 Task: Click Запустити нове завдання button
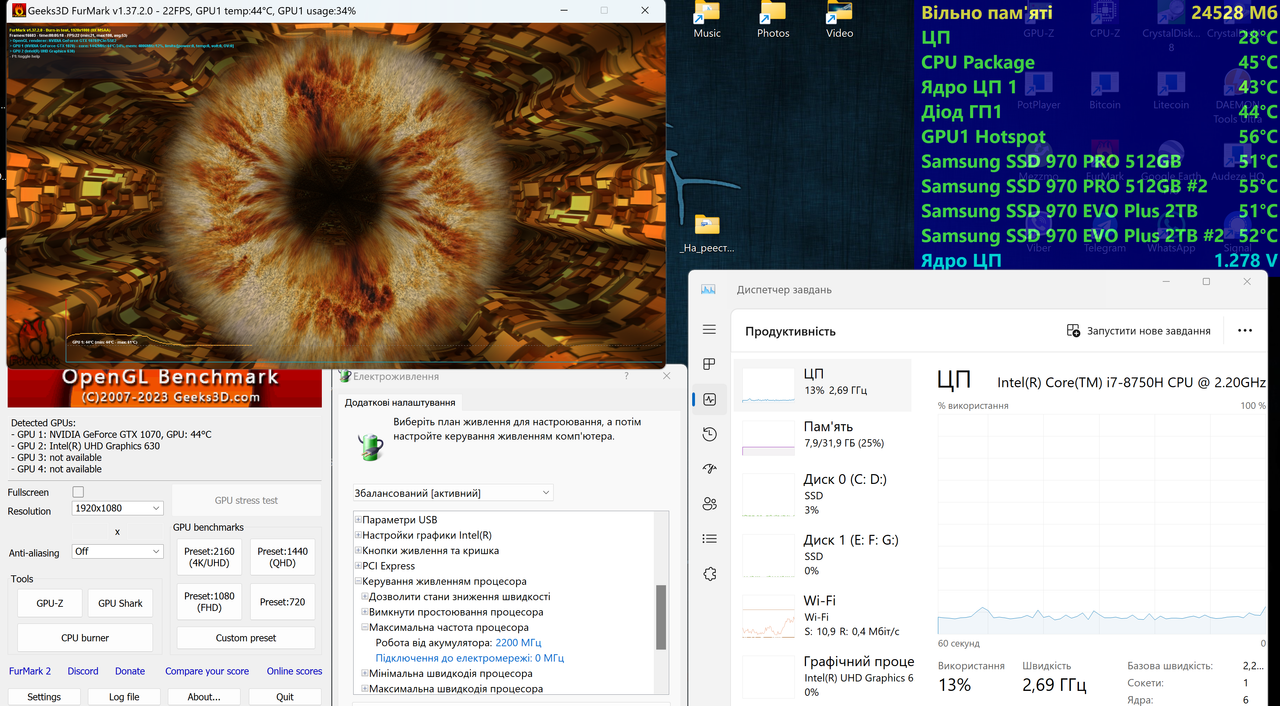pyautogui.click(x=1138, y=331)
